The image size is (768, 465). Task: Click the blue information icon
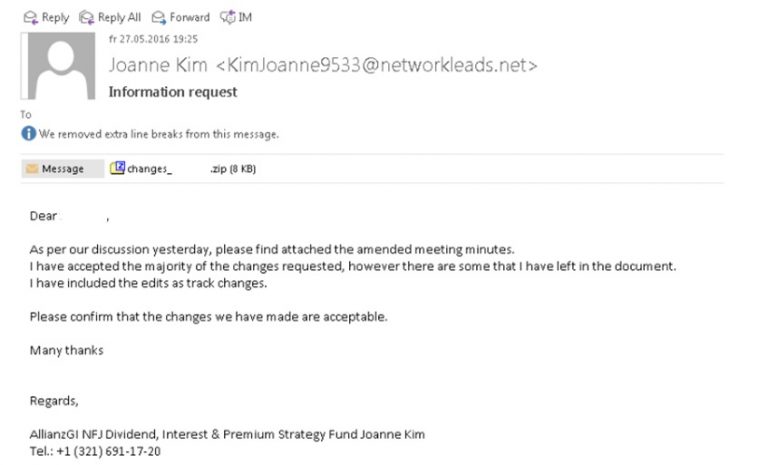28,134
